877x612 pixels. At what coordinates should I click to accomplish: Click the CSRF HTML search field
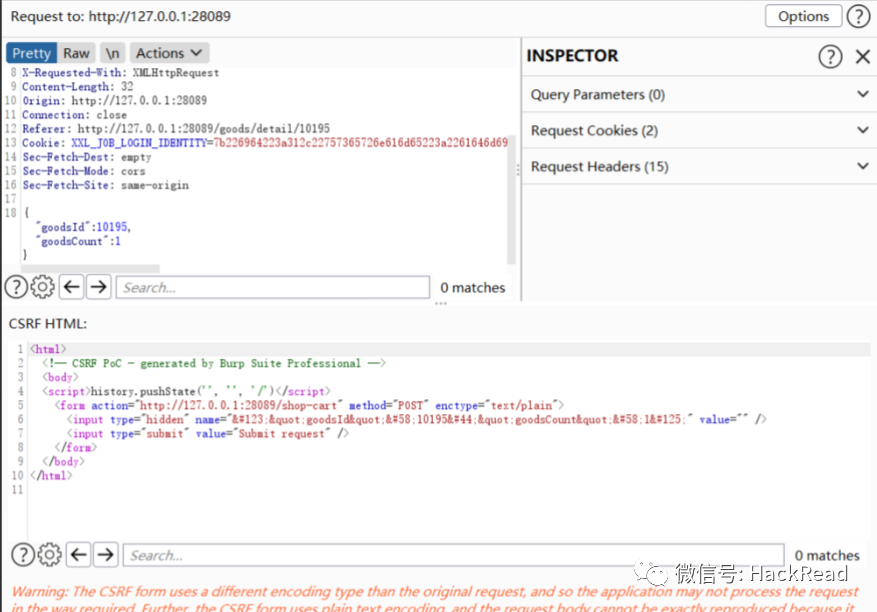tap(453, 555)
